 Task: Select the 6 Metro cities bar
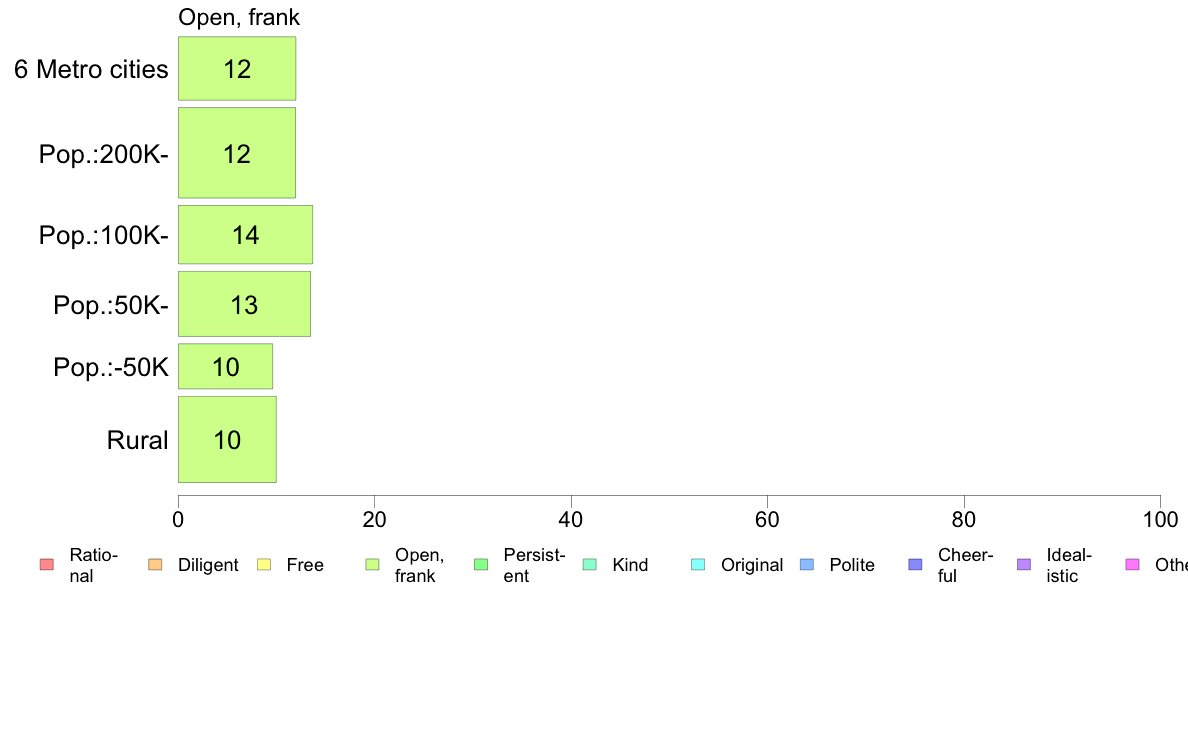(x=237, y=68)
